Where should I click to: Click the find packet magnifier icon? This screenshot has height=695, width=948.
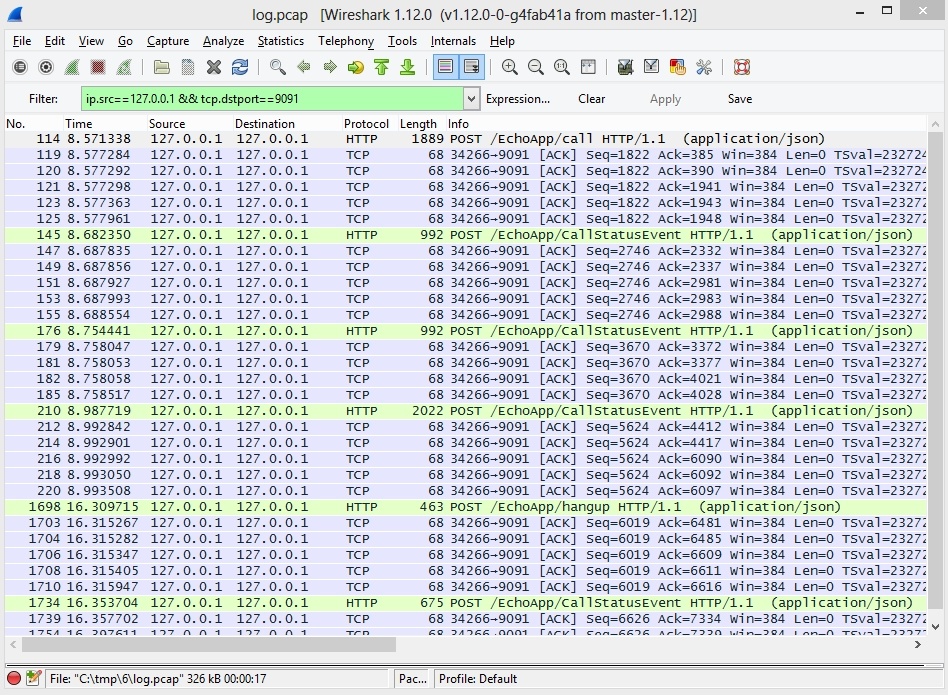[x=278, y=67]
